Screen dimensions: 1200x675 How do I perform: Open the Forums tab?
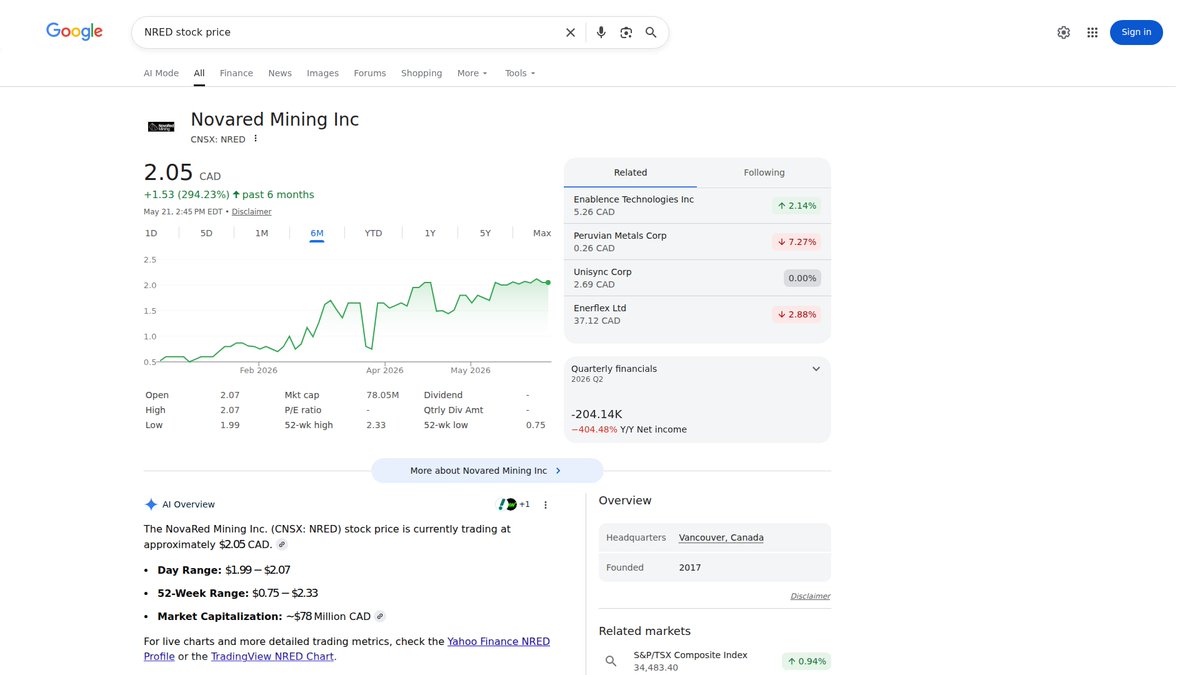[370, 73]
